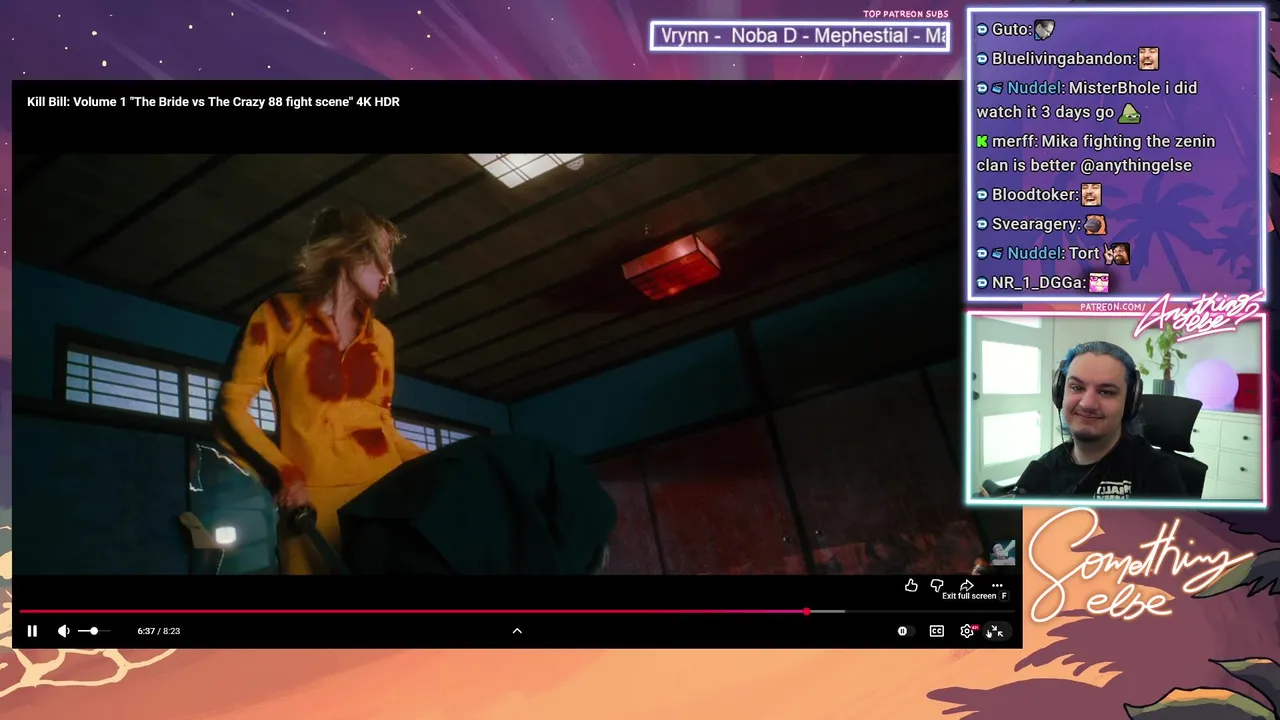Image resolution: width=1280 pixels, height=720 pixels.
Task: Click the Kill Bill video title text
Action: 213,102
